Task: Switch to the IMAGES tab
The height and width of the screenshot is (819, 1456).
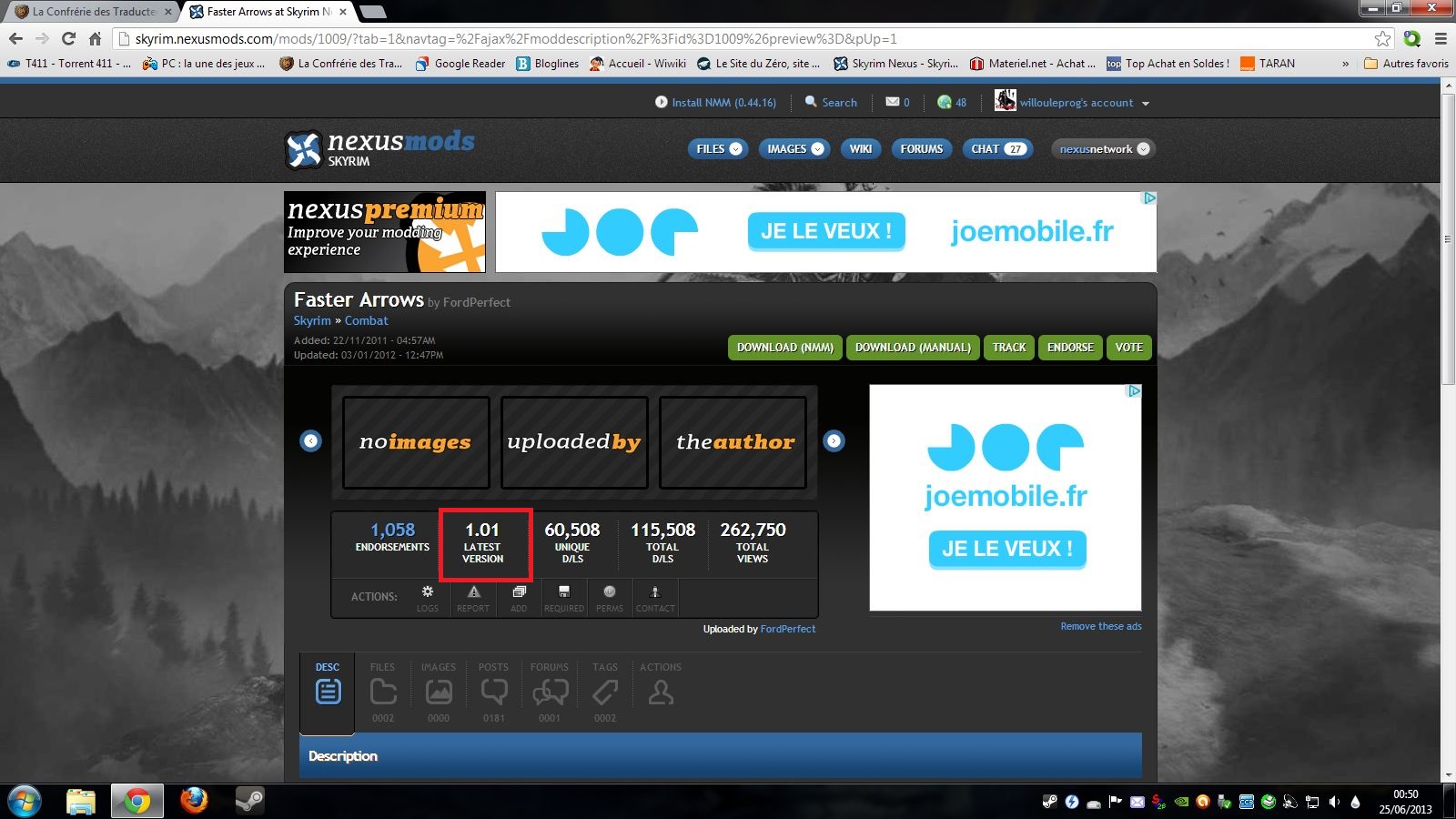Action: 439,693
